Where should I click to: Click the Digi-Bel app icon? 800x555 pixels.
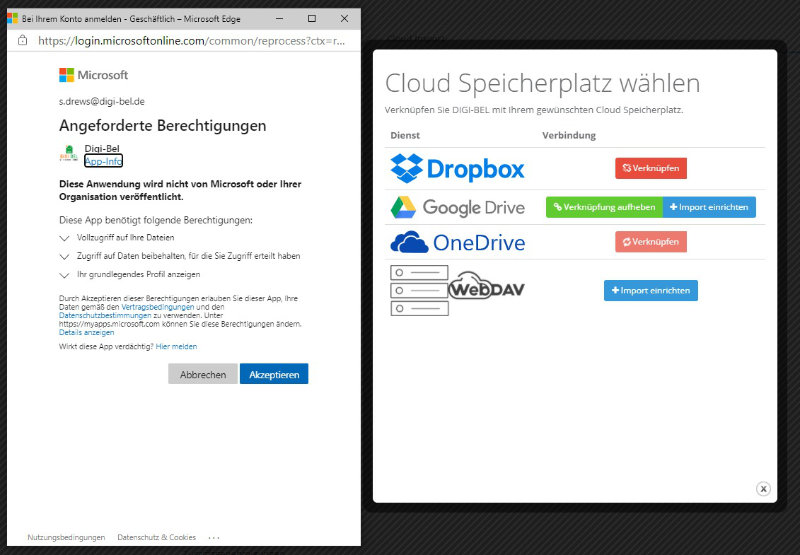click(69, 155)
